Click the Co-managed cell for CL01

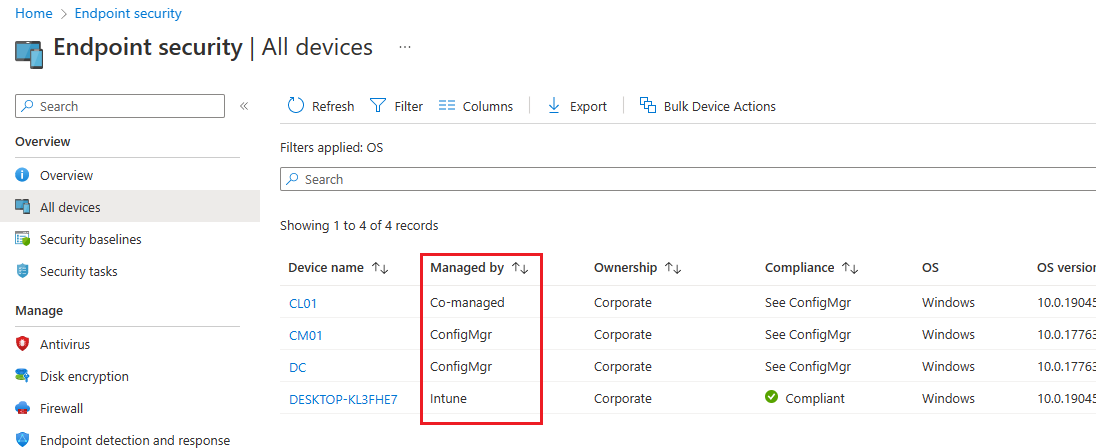point(467,303)
